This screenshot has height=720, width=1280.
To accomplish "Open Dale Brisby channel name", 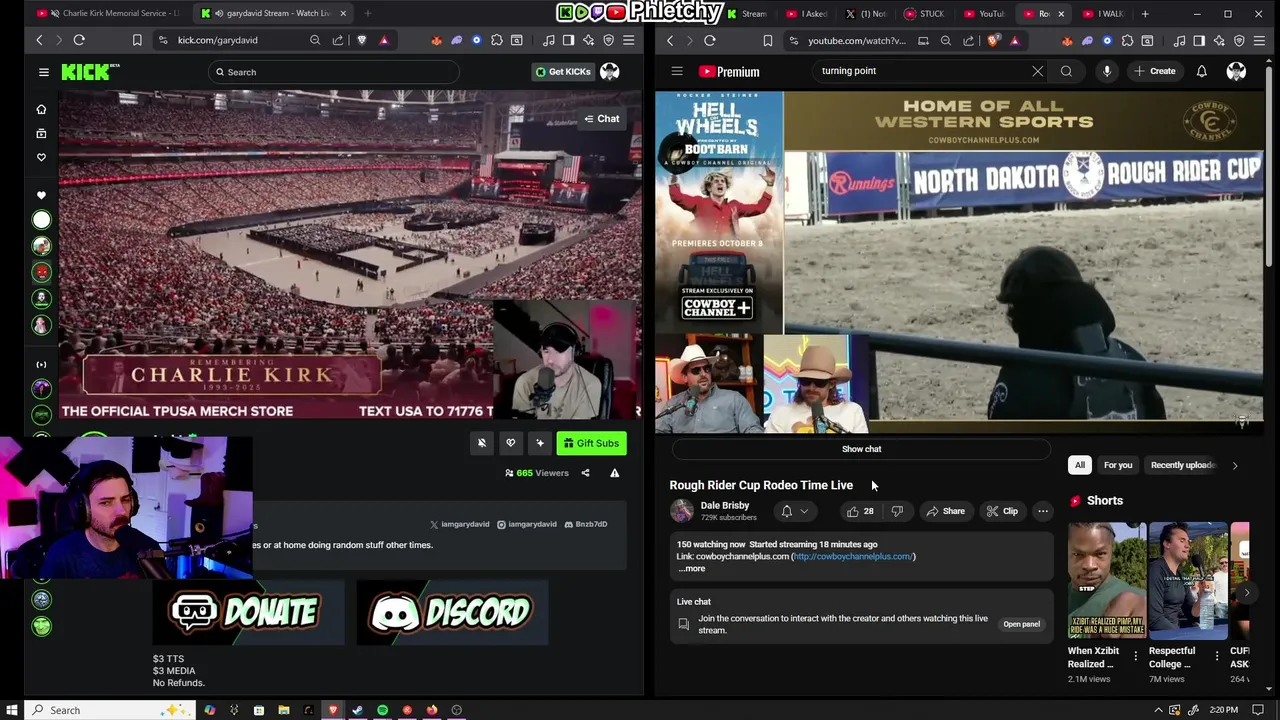I will [725, 506].
